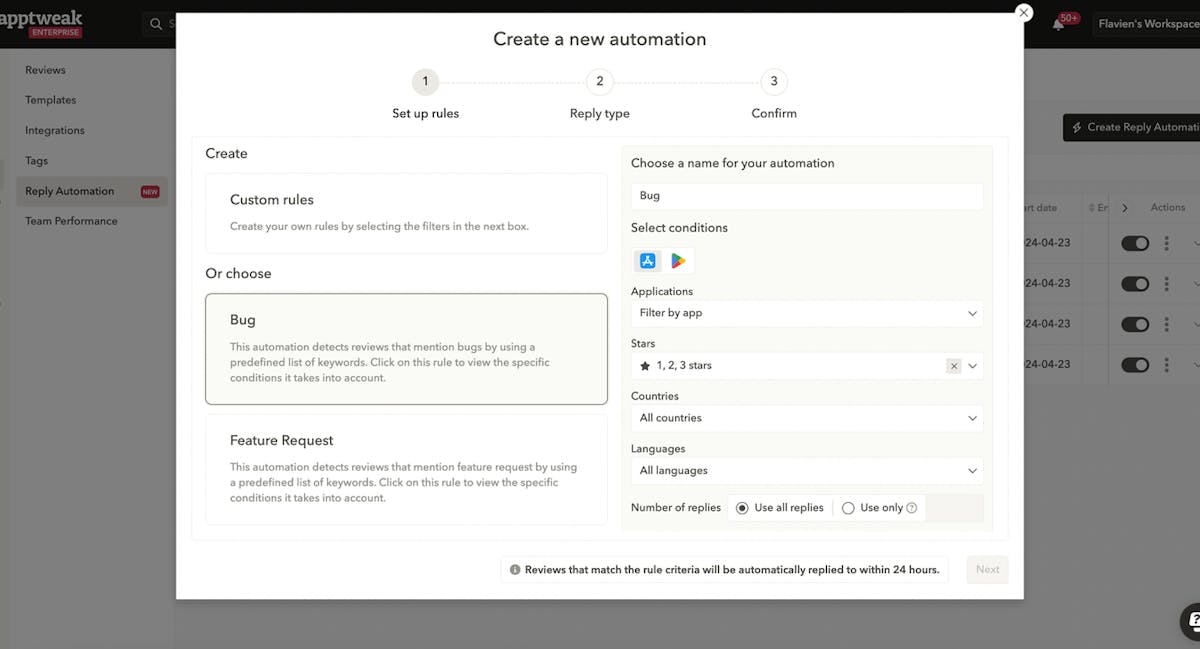Choose the Feature Request rule card
The height and width of the screenshot is (649, 1200).
[406, 469]
